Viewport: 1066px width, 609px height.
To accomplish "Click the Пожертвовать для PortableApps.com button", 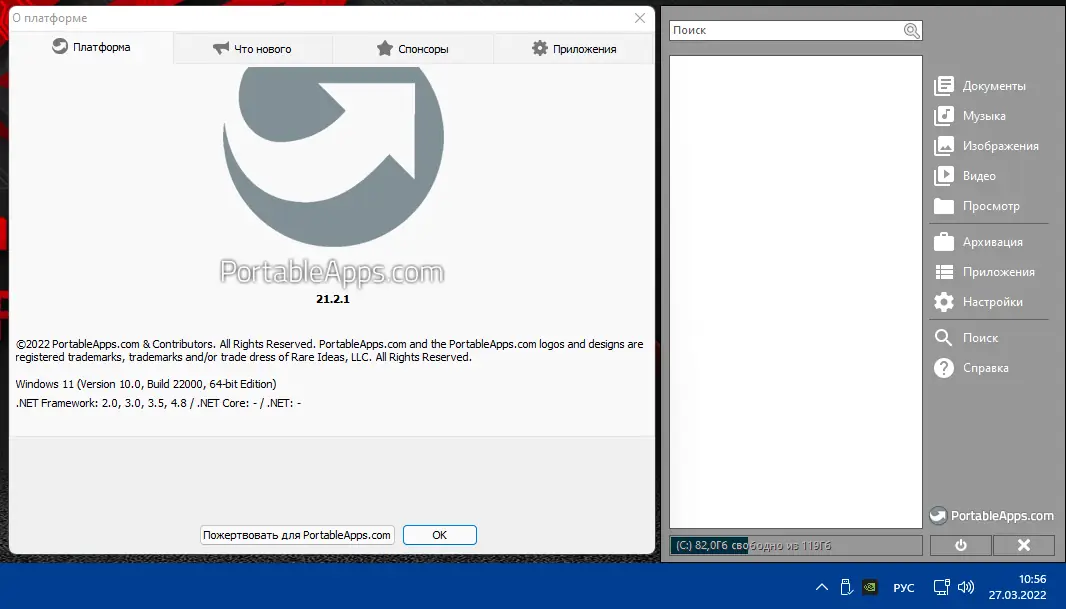I will tap(297, 535).
